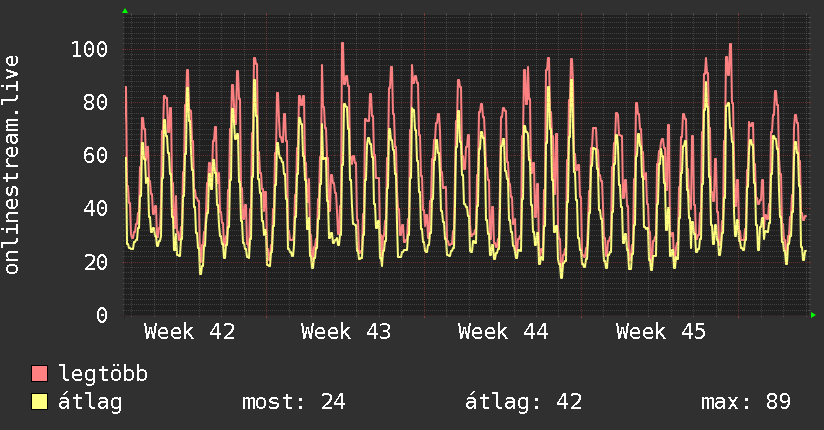824x430 pixels.
Task: Select the legtöbb legend label
Action: tap(103, 374)
